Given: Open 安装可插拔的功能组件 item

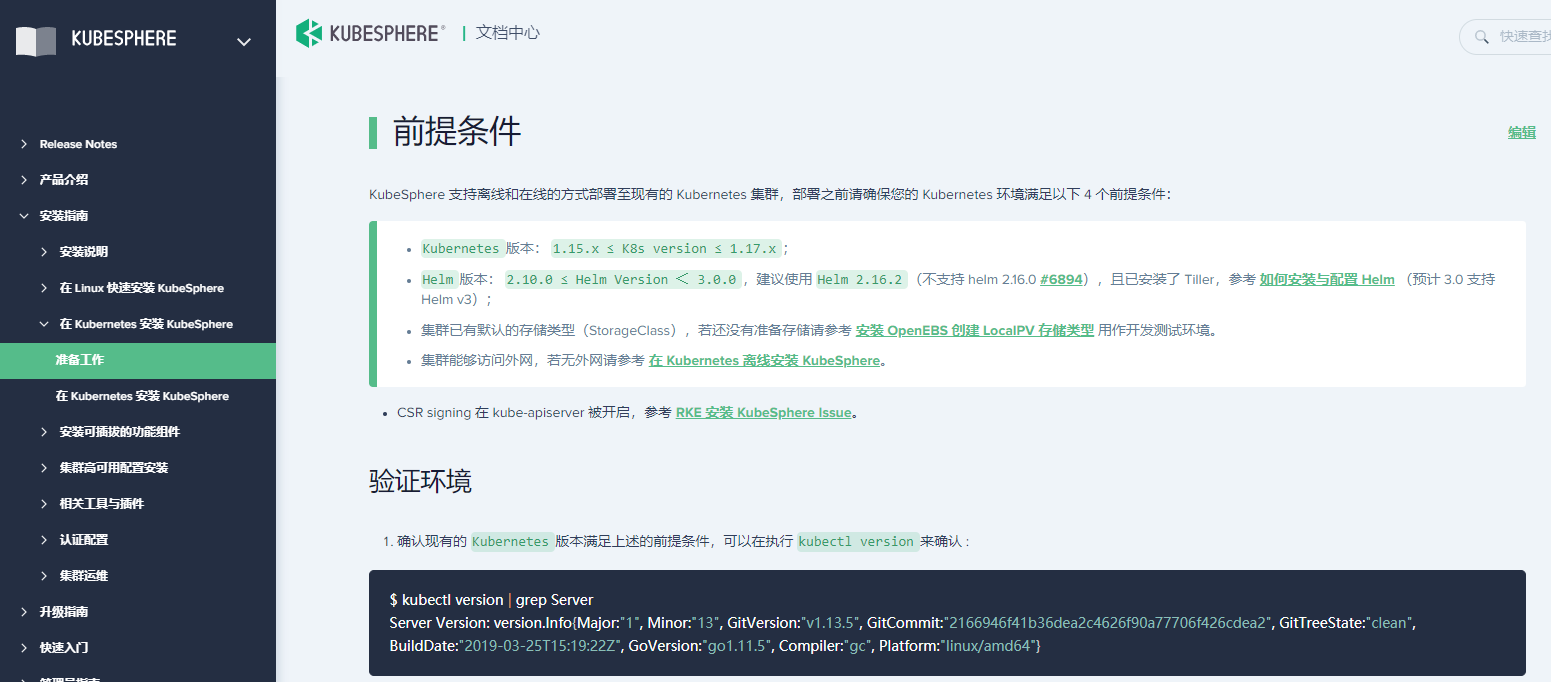Looking at the screenshot, I should click(119, 432).
